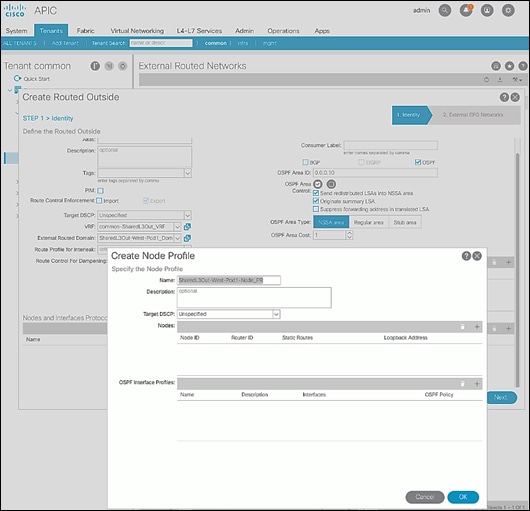
Task: Toggle the OSPF checkbox
Action: coord(418,162)
